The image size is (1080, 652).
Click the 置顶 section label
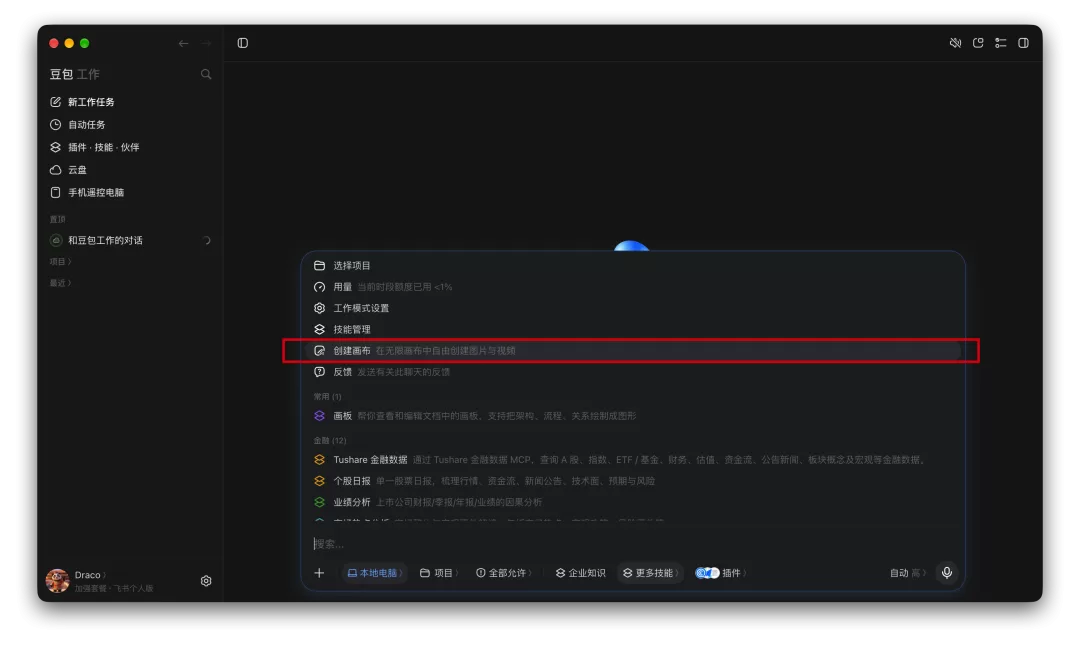click(x=57, y=220)
